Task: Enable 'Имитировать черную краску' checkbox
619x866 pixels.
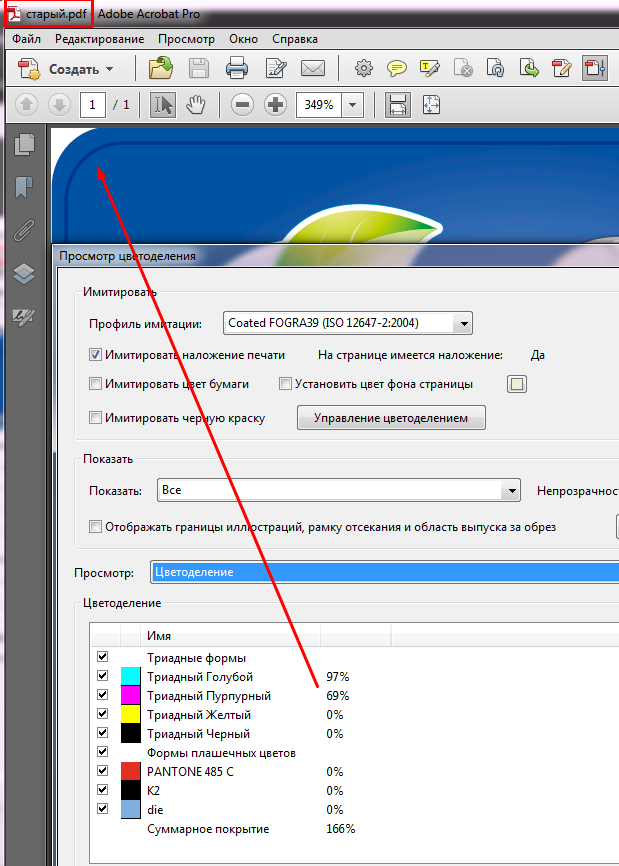Action: 96,418
